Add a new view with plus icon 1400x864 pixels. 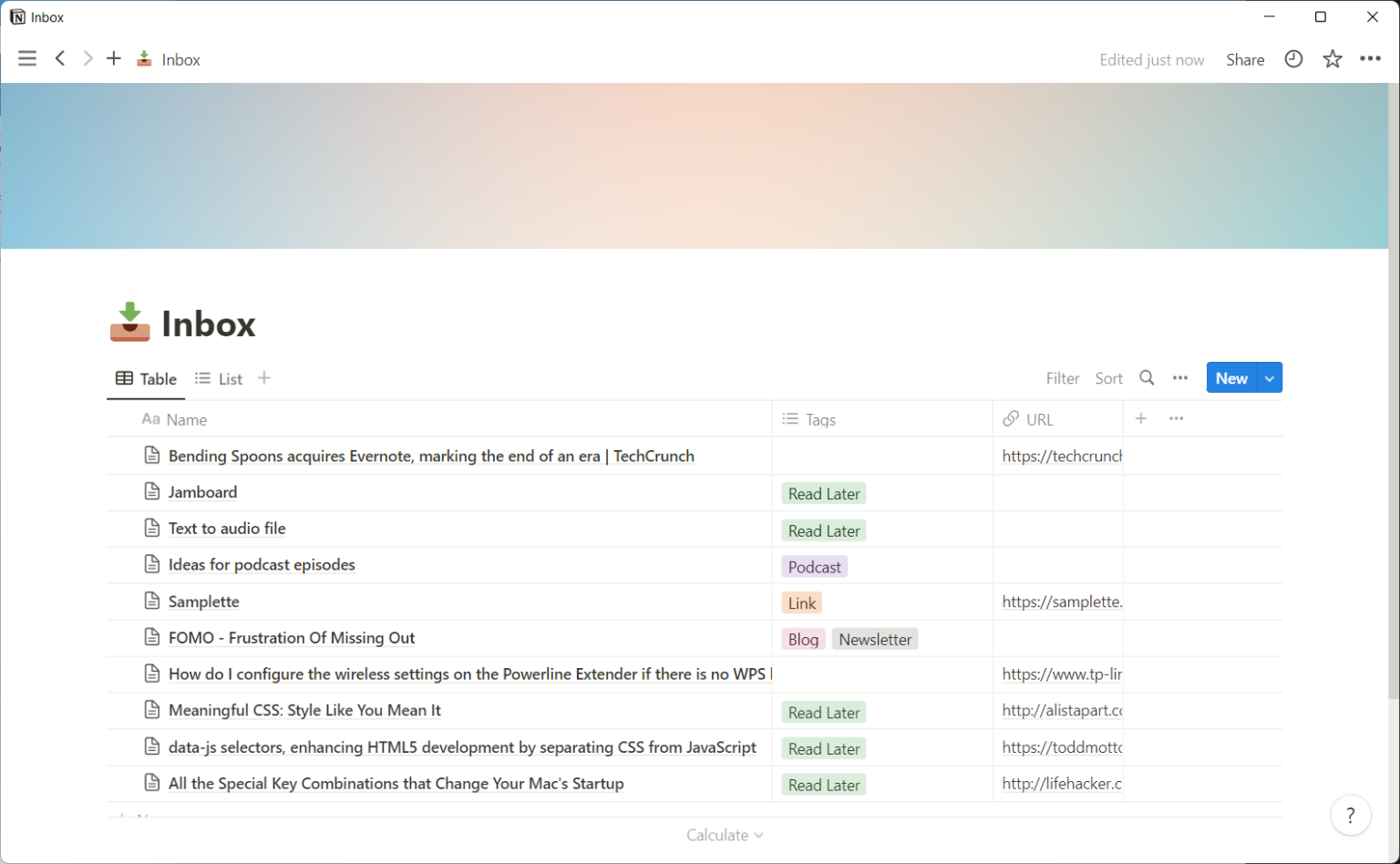[x=264, y=378]
